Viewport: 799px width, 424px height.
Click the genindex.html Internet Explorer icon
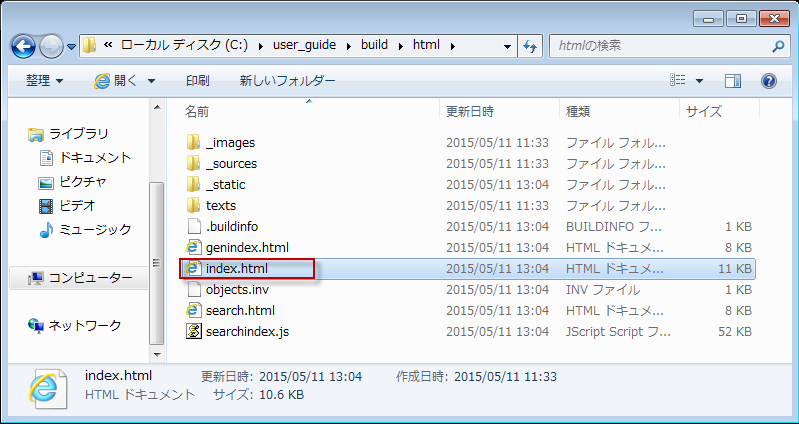pos(193,248)
